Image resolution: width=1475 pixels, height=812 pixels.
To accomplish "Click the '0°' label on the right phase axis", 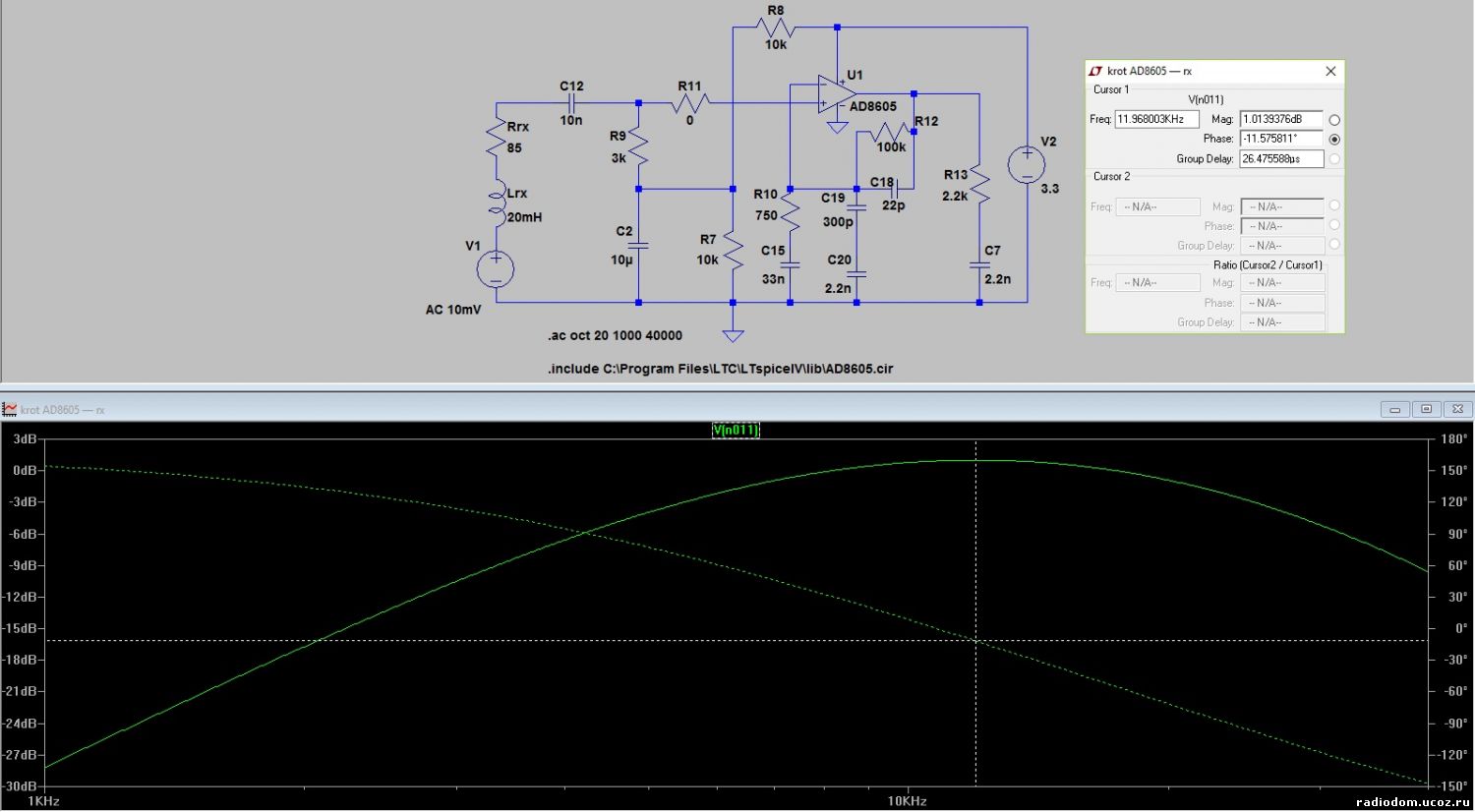I will (1460, 628).
